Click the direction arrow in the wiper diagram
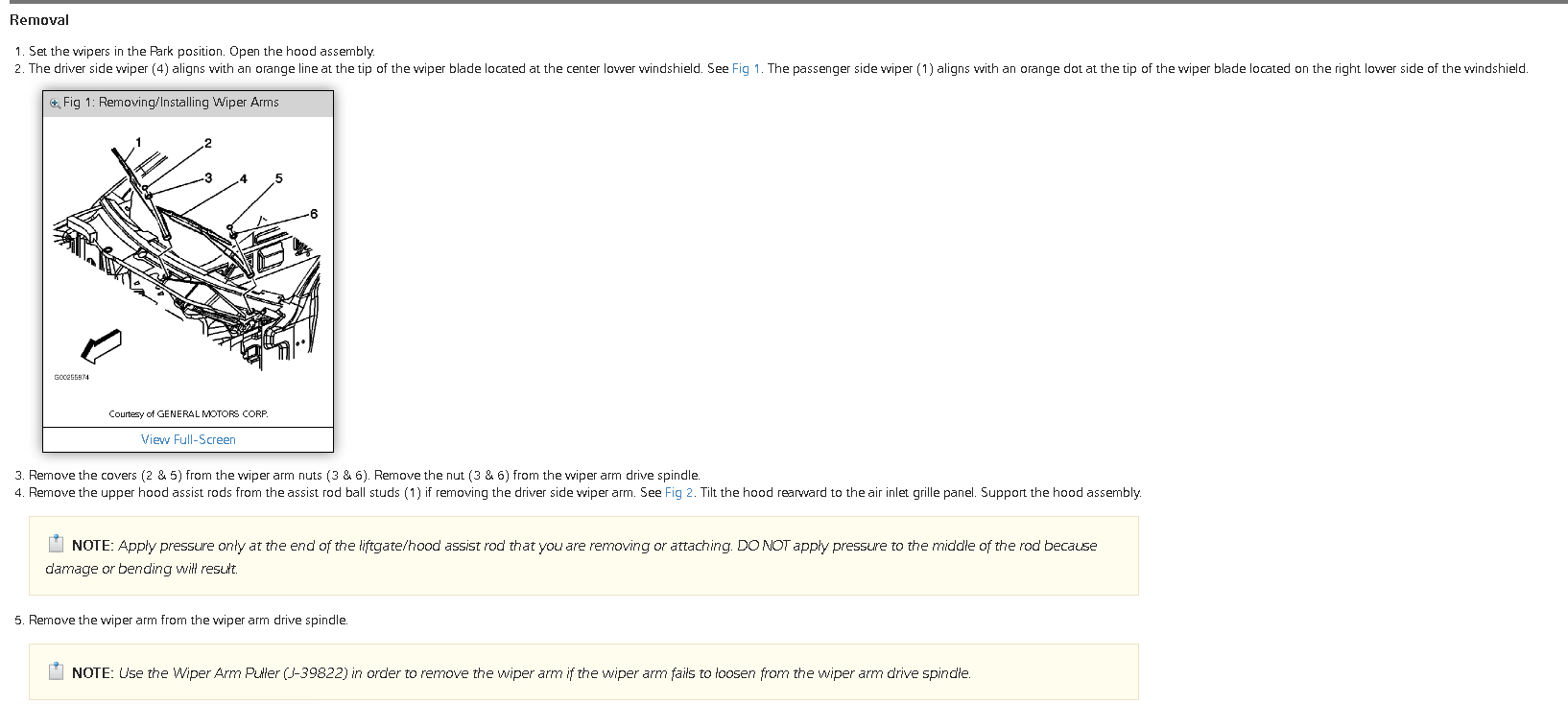This screenshot has width=1568, height=704. tap(101, 345)
